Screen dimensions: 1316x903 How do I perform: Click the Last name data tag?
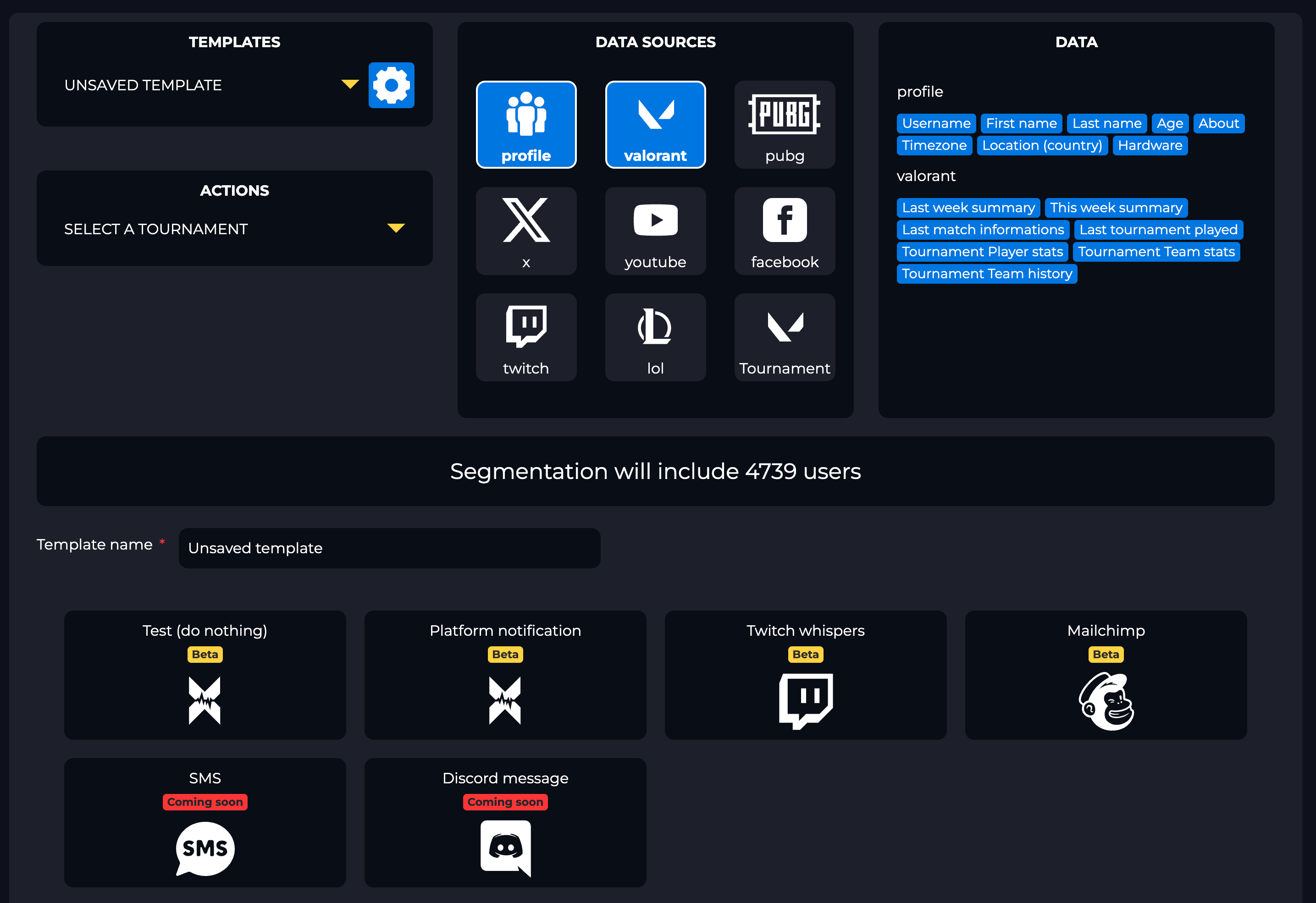click(1106, 123)
